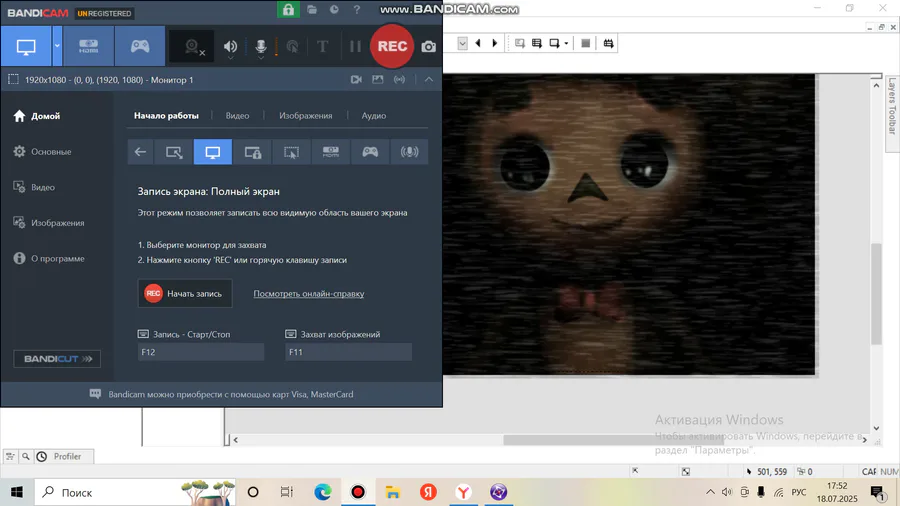Viewport: 900px width, 506px height.
Task: Open Bandicam help question mark
Action: [x=356, y=10]
